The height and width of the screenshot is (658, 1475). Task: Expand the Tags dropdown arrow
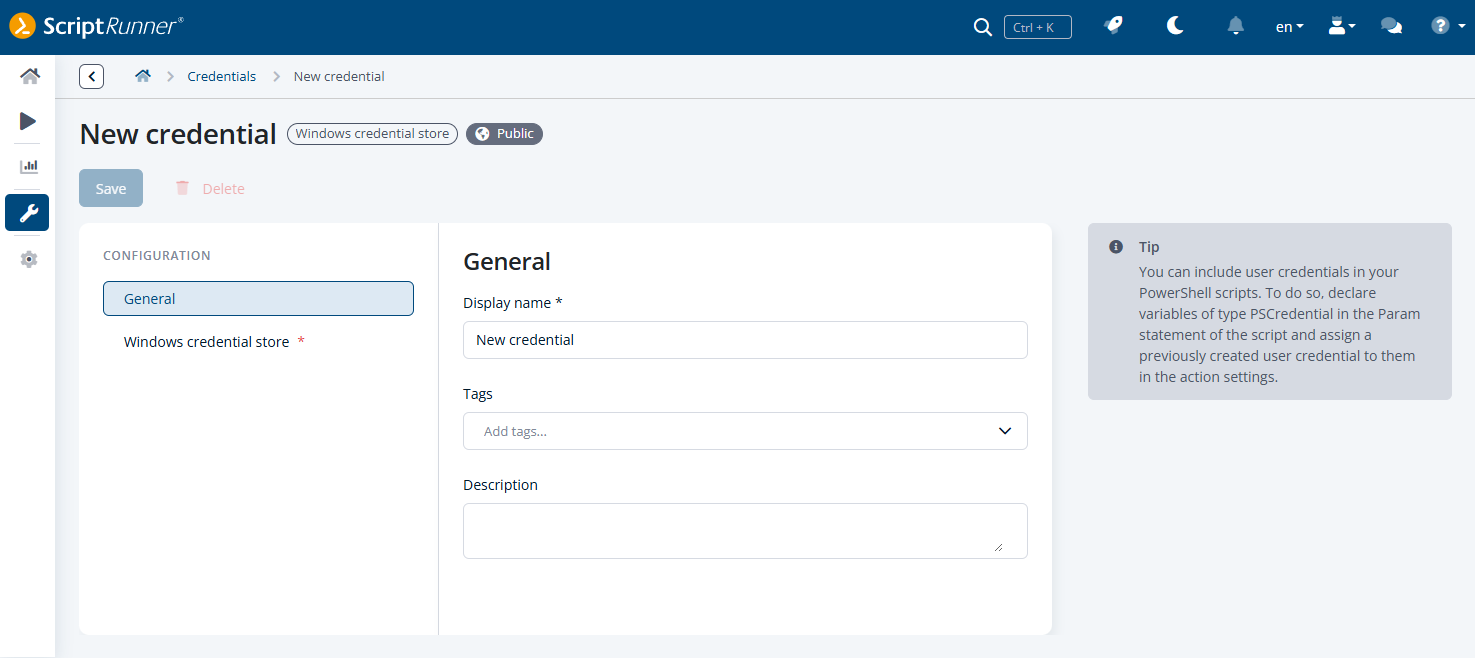click(1005, 431)
